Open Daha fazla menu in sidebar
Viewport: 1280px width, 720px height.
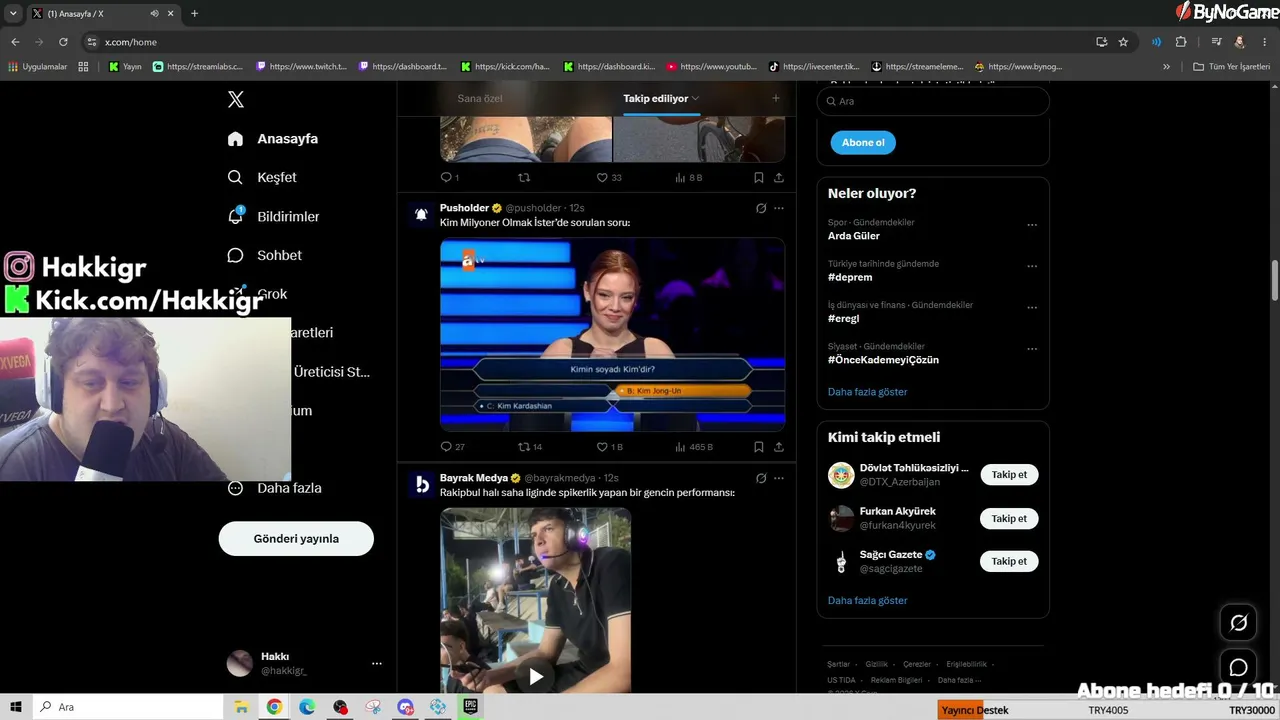274,488
